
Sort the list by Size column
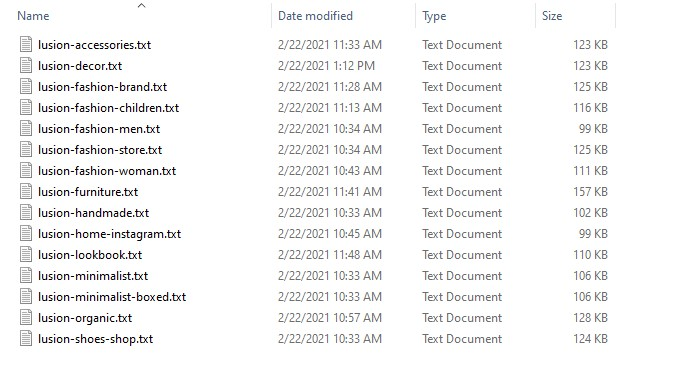[552, 16]
